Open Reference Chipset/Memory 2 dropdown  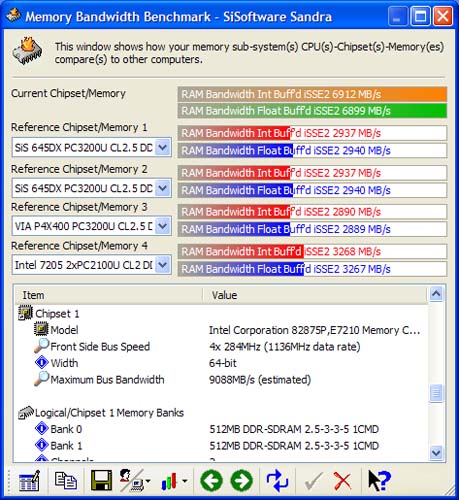coord(163,188)
